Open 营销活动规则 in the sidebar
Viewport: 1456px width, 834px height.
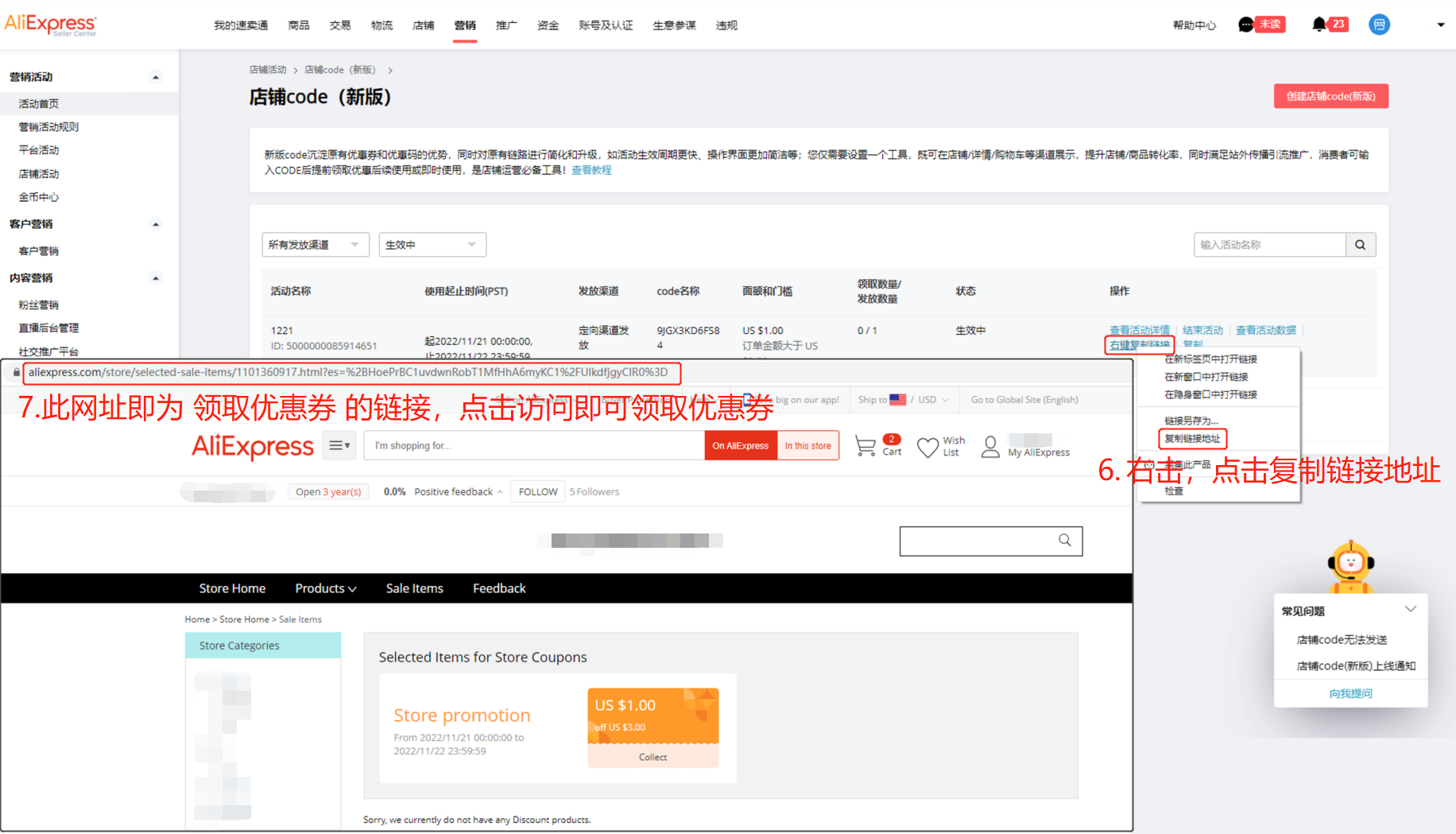[x=48, y=127]
